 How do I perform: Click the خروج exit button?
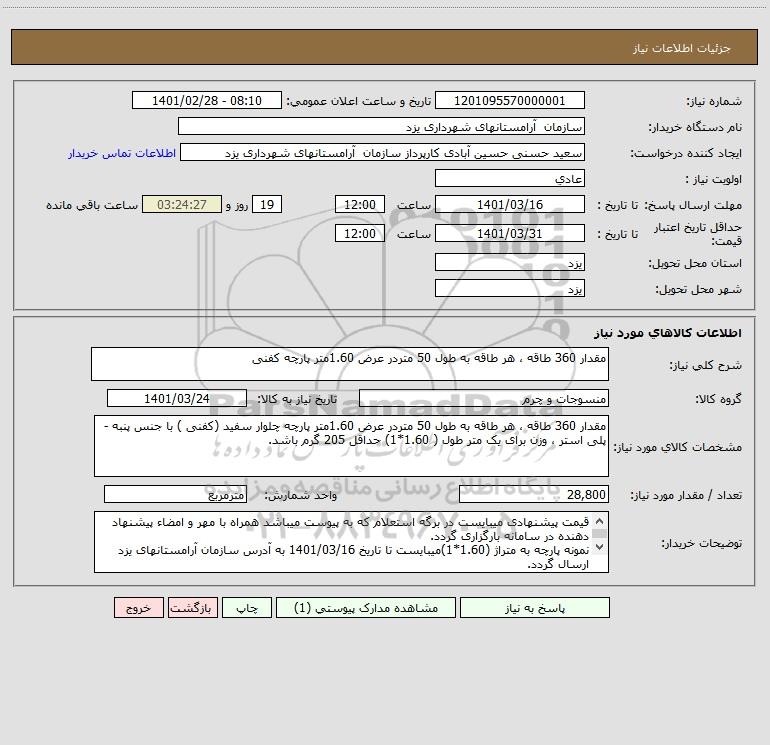point(138,608)
